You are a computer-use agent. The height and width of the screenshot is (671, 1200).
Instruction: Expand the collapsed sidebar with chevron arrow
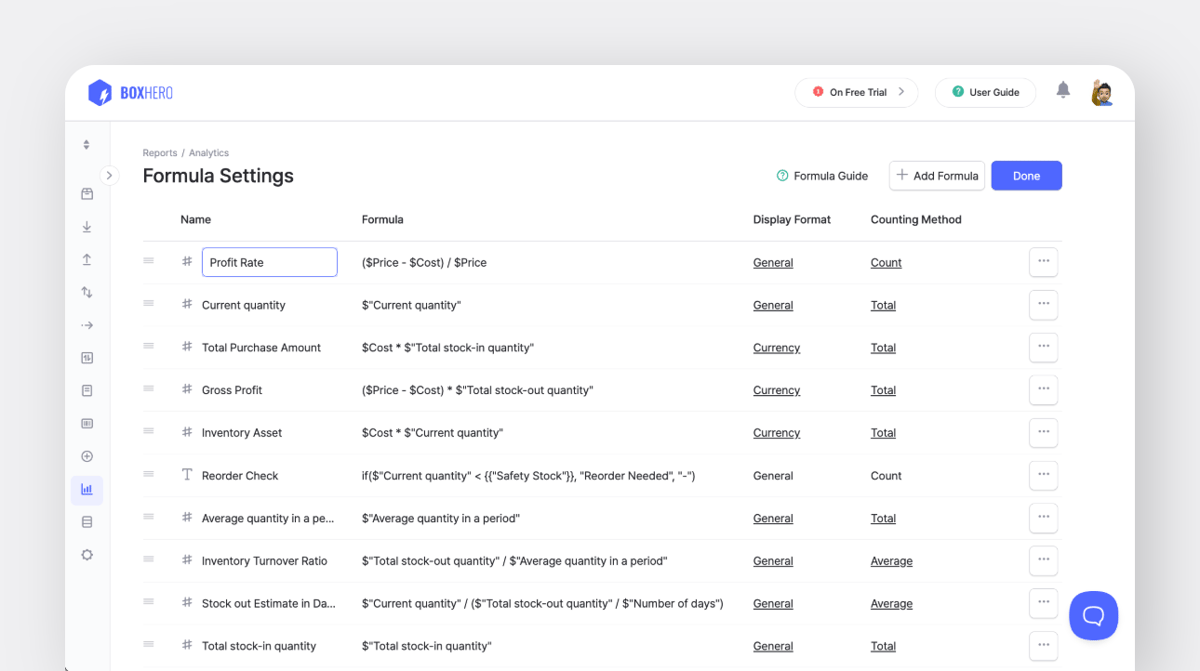pyautogui.click(x=110, y=176)
